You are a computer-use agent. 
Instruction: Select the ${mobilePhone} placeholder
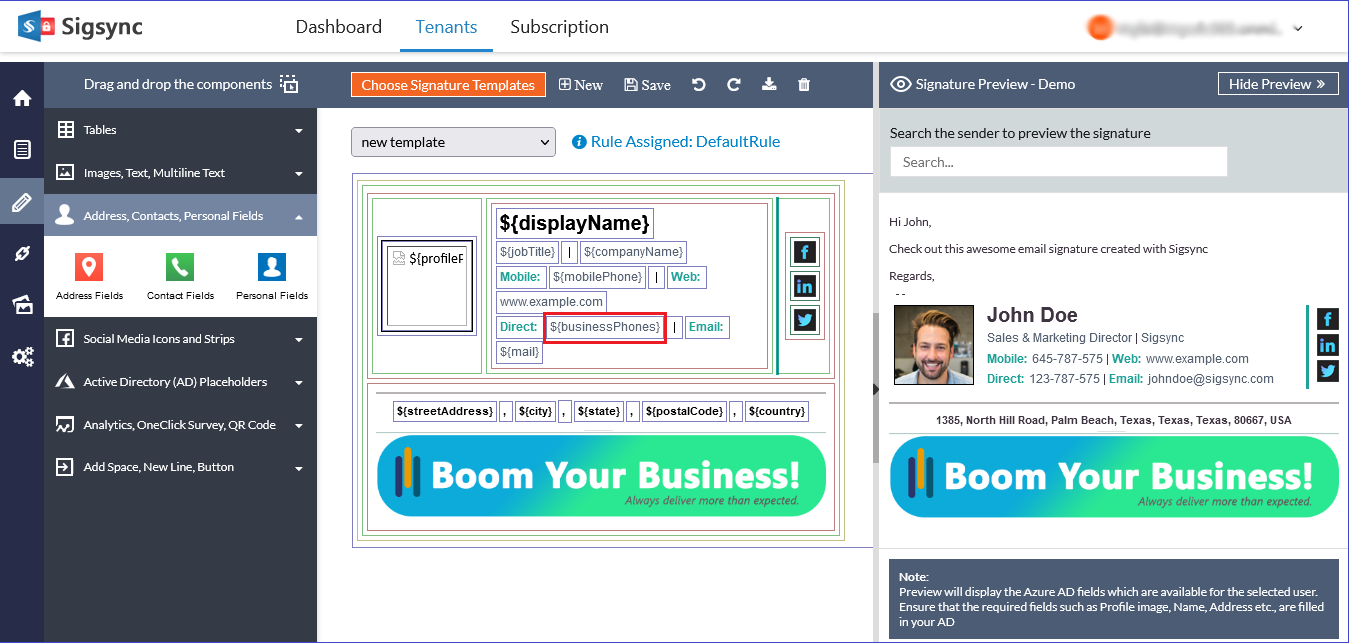[597, 277]
